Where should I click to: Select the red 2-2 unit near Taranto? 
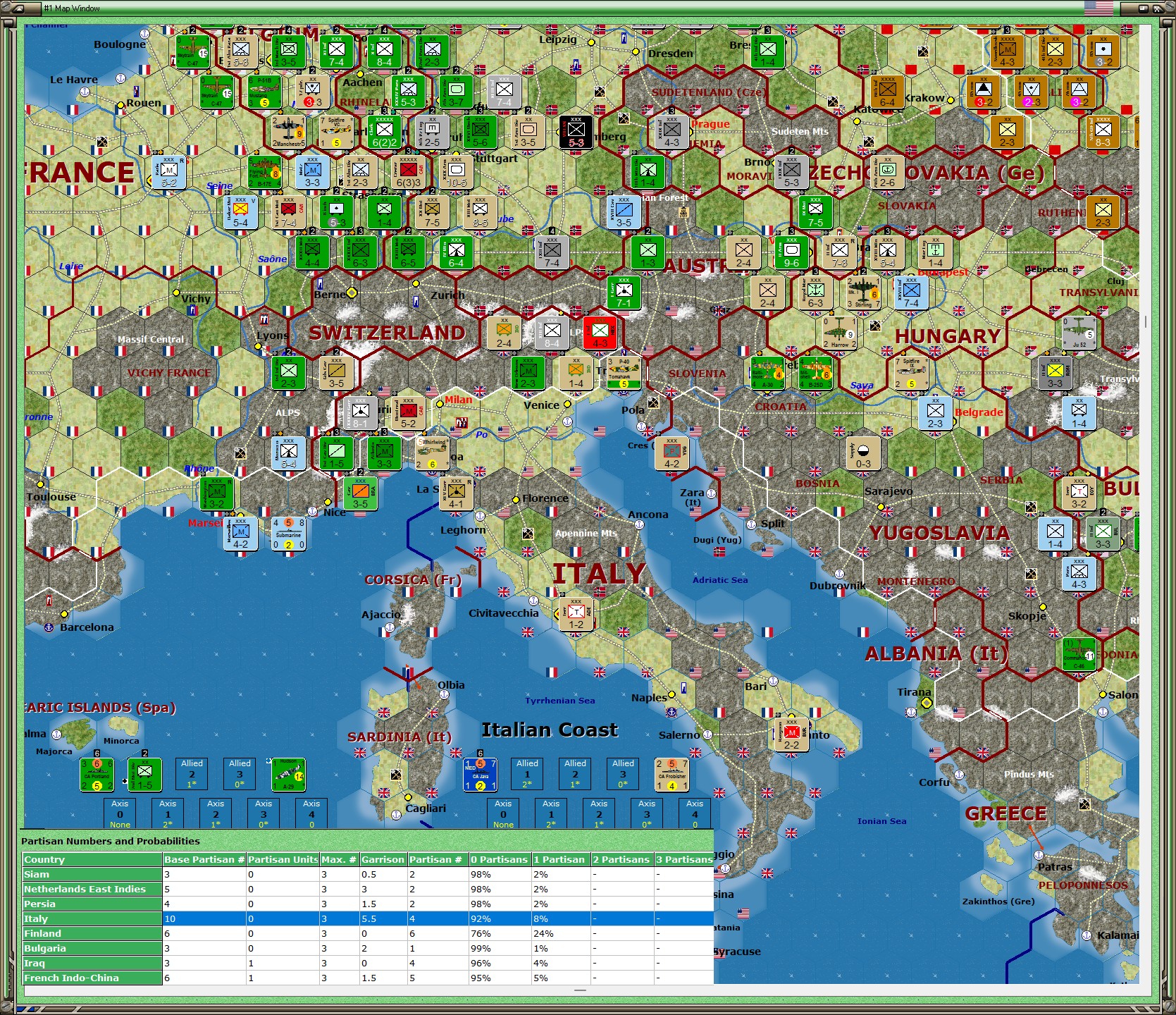click(x=791, y=734)
